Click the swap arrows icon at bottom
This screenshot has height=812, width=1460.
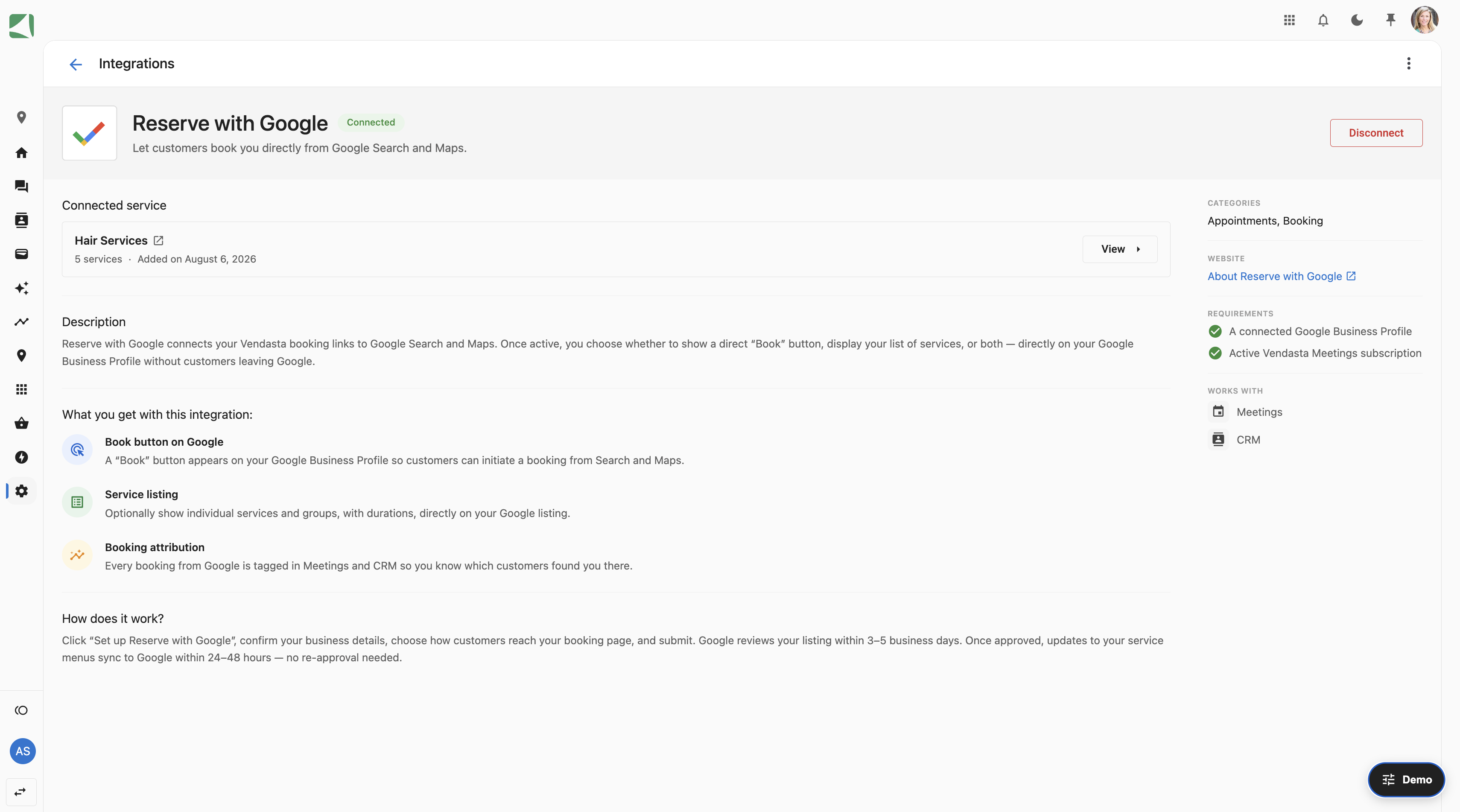tap(21, 792)
